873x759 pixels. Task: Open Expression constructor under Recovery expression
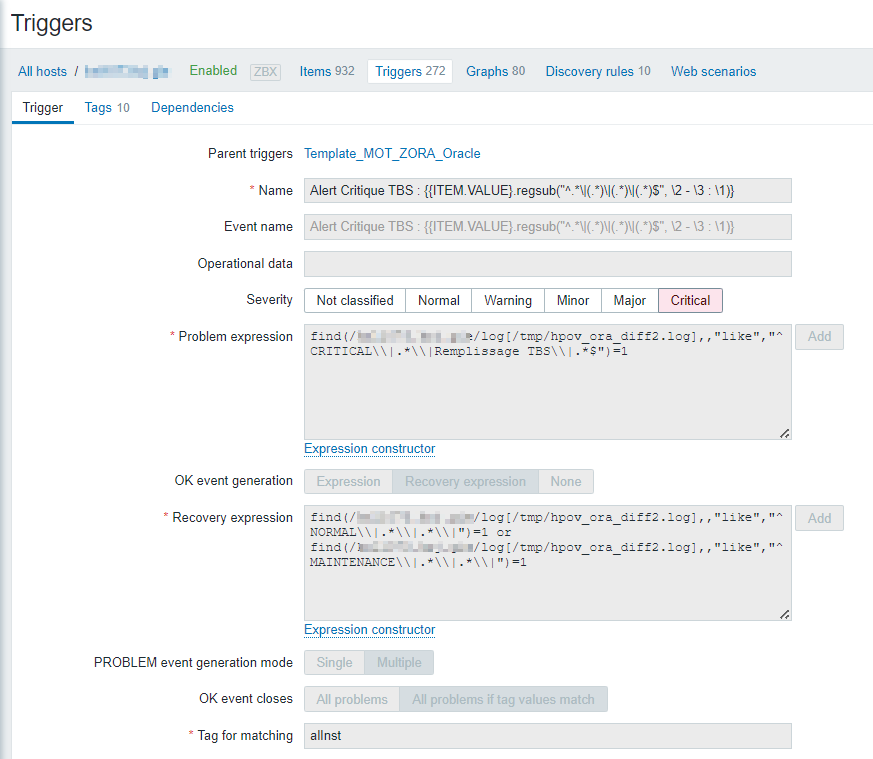[369, 630]
